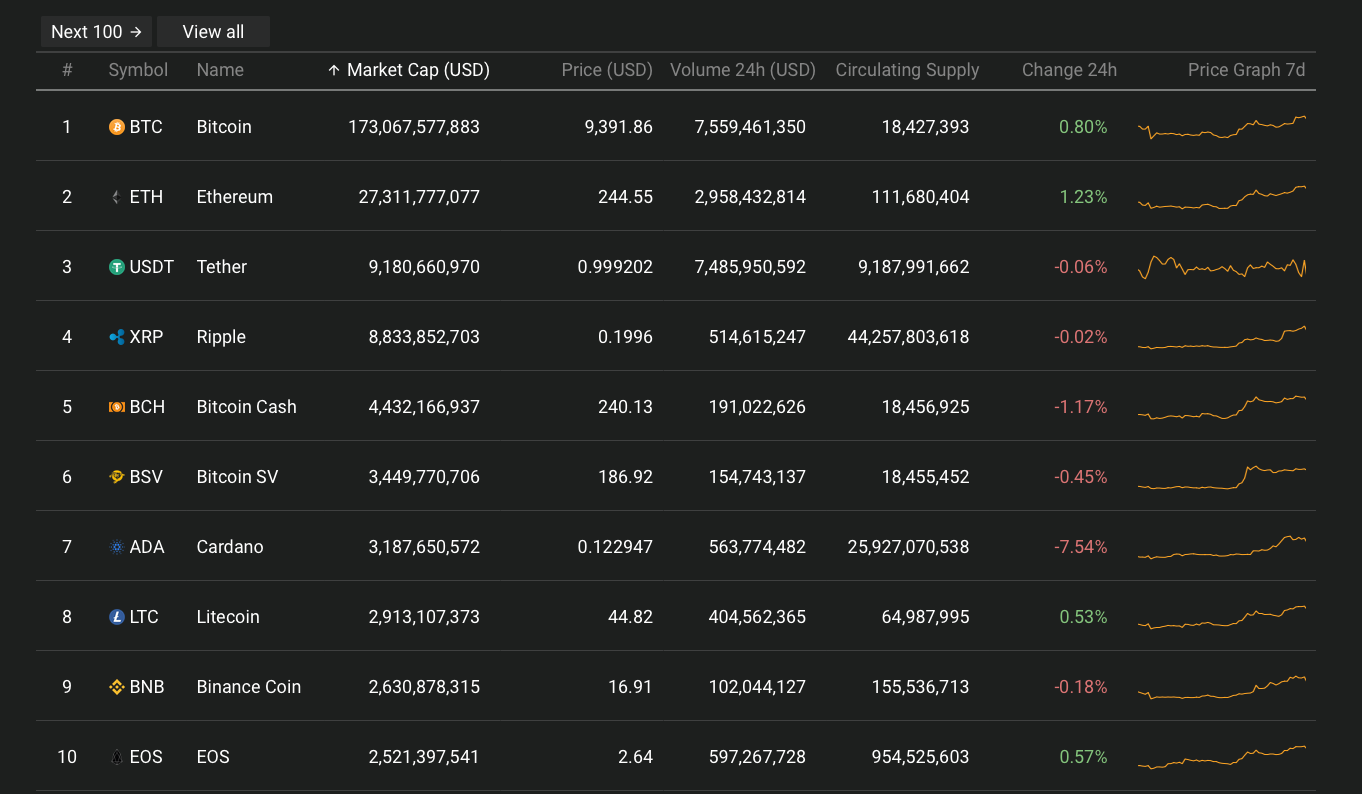
Task: Click the EOS coin icon
Action: click(117, 757)
